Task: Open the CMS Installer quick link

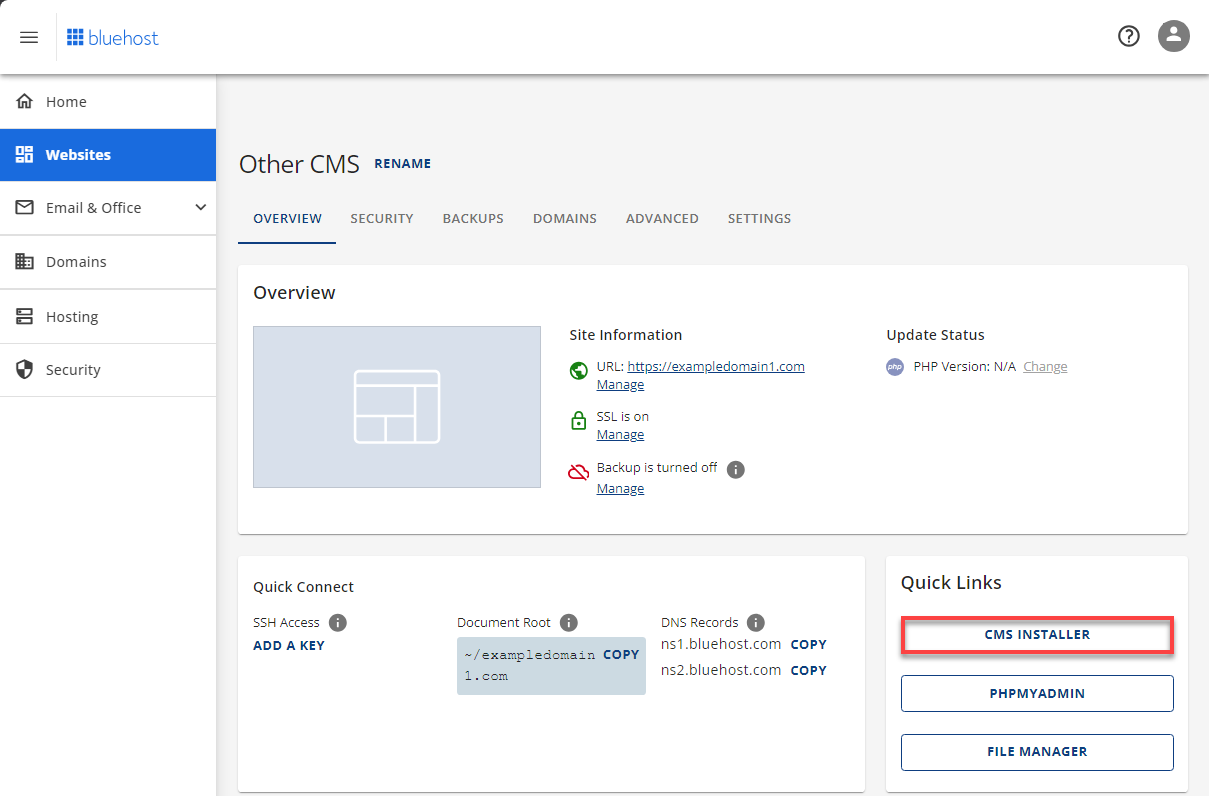Action: point(1037,634)
